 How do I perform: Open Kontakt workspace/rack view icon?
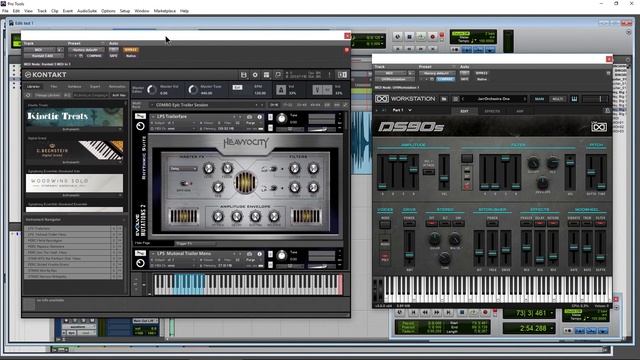(x=267, y=75)
